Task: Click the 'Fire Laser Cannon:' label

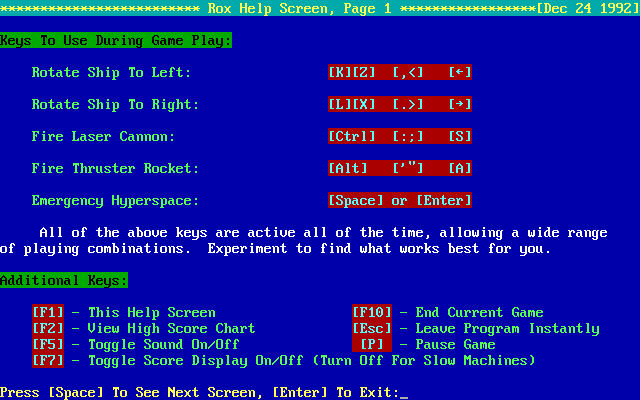Action: point(103,136)
